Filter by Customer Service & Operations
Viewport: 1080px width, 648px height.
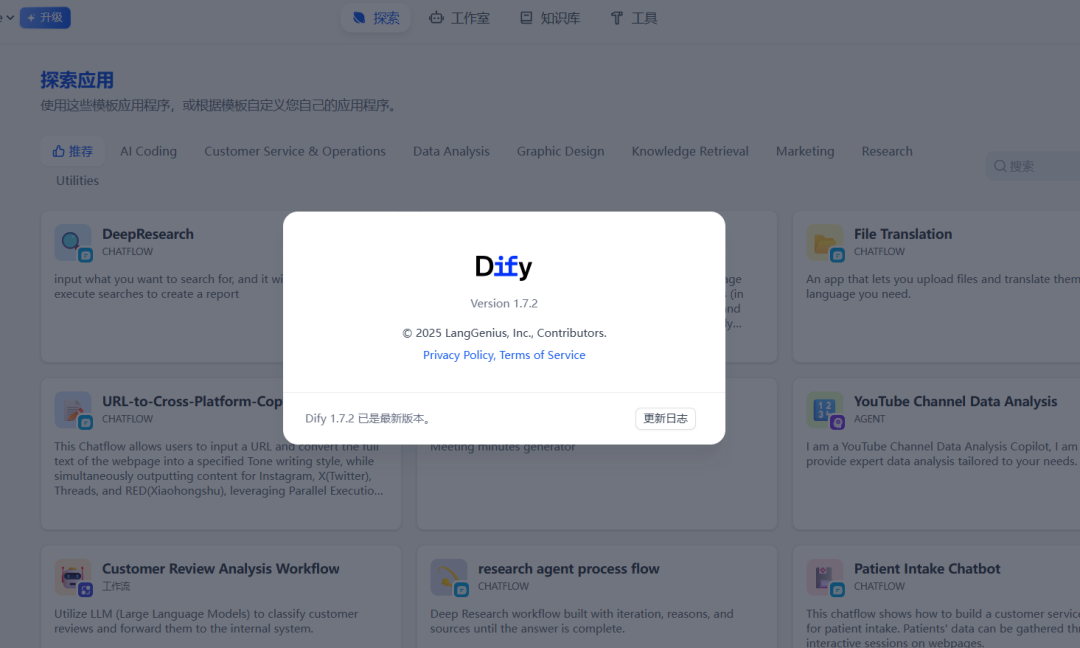(x=295, y=151)
